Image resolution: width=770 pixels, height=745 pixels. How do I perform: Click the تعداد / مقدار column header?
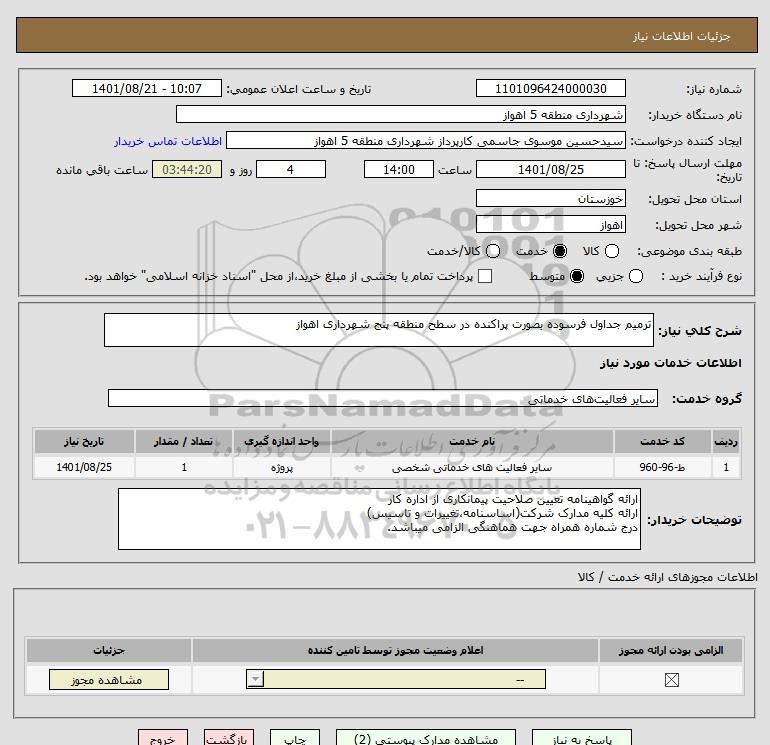pos(184,441)
